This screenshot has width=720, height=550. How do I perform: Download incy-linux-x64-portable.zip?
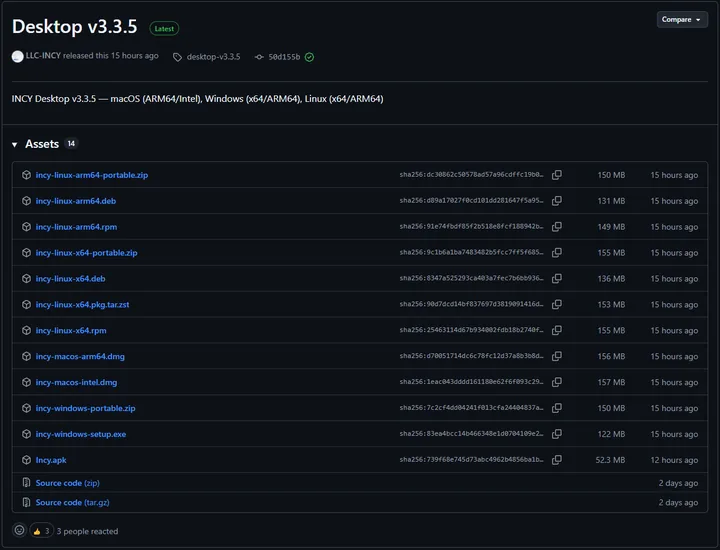click(x=86, y=253)
